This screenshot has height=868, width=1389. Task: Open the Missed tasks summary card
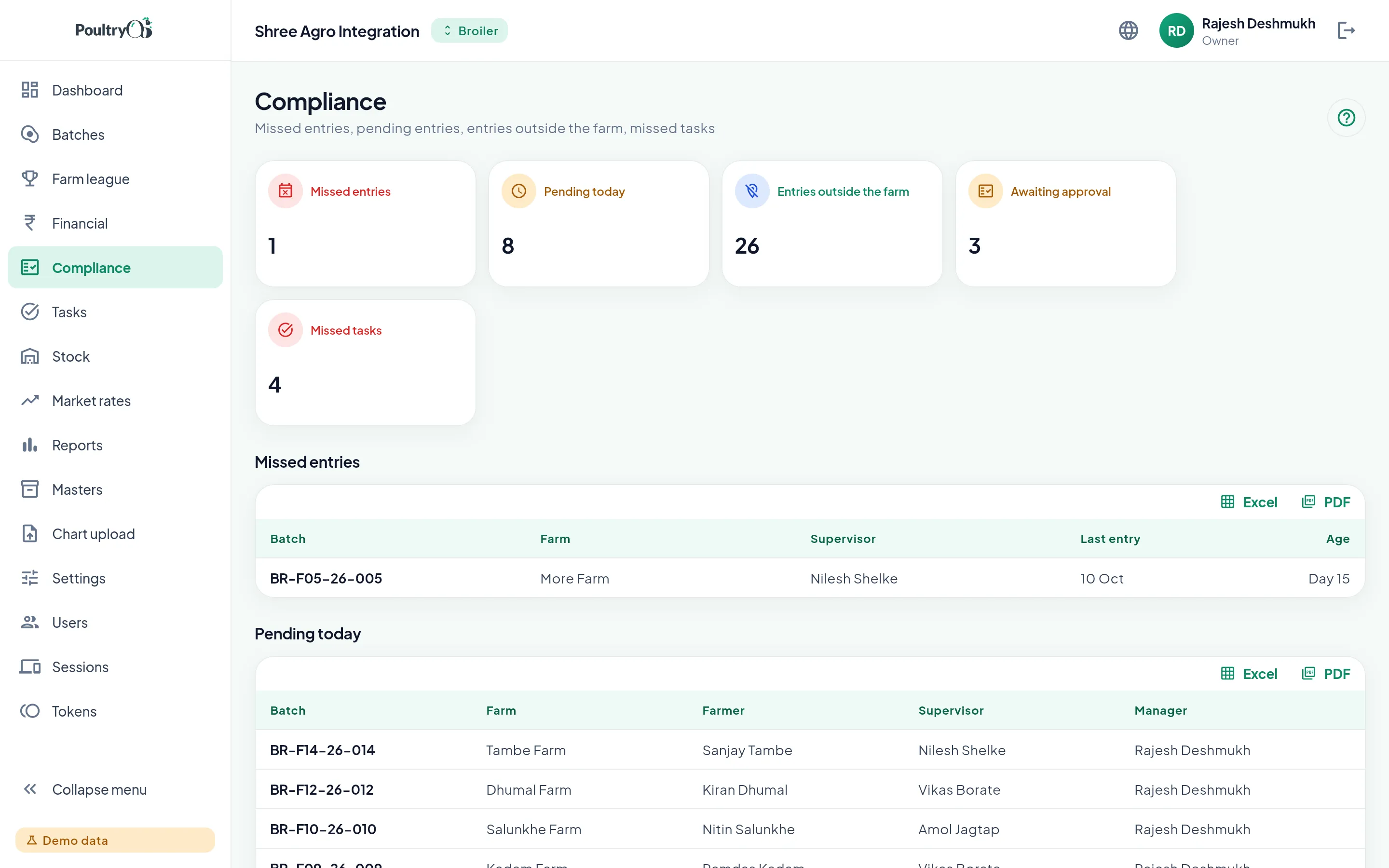point(366,363)
